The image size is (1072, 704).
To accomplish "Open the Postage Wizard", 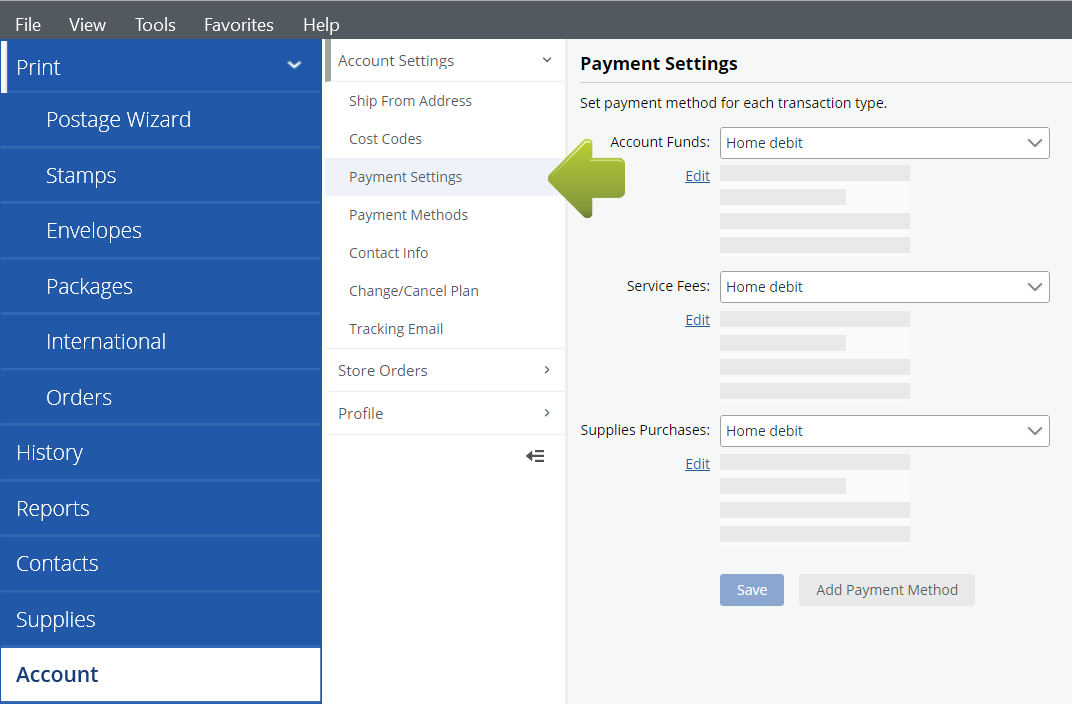I will pyautogui.click(x=119, y=119).
